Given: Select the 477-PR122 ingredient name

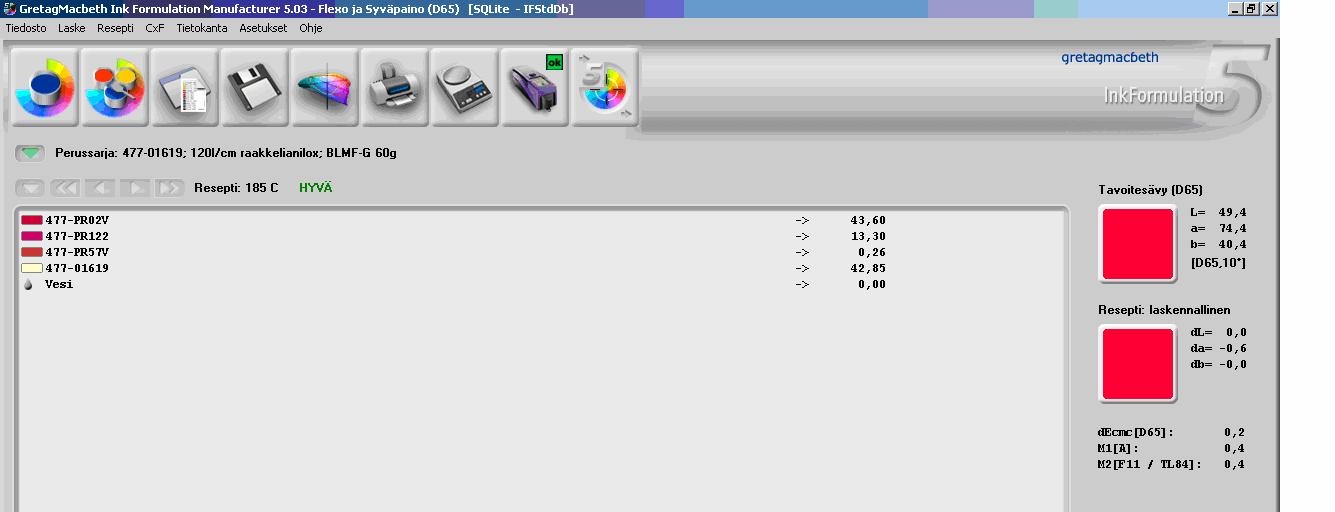Looking at the screenshot, I should pos(77,236).
